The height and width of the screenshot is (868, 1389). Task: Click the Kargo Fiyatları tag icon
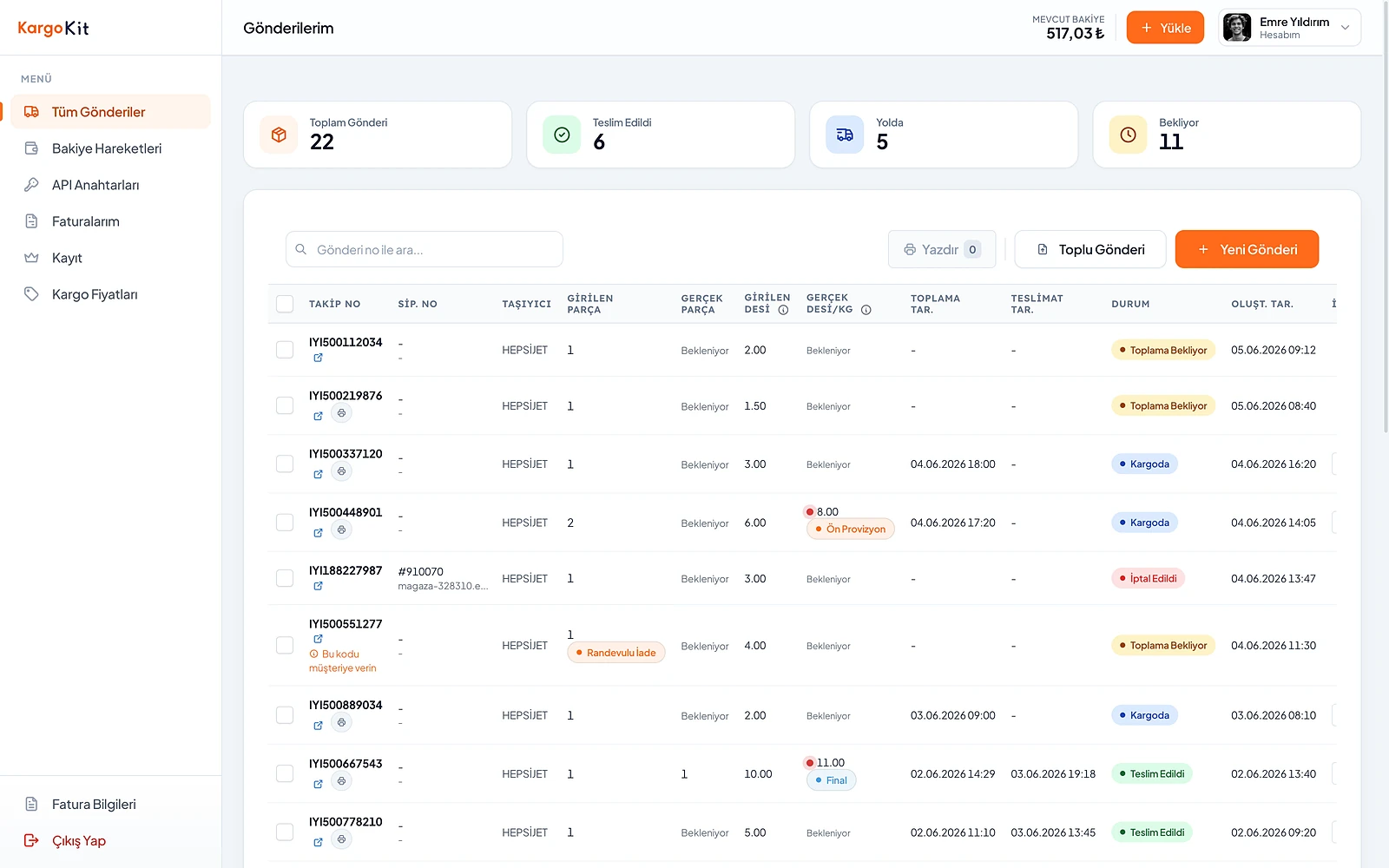point(31,294)
